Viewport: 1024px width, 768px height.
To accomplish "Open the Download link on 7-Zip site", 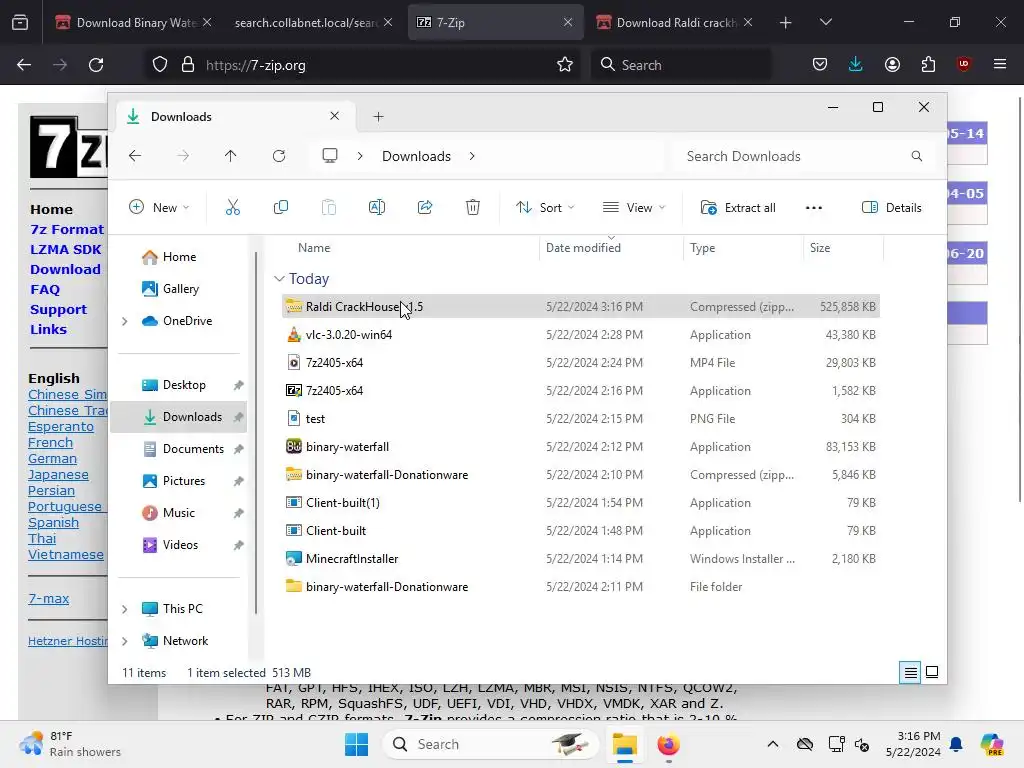I will pyautogui.click(x=65, y=269).
